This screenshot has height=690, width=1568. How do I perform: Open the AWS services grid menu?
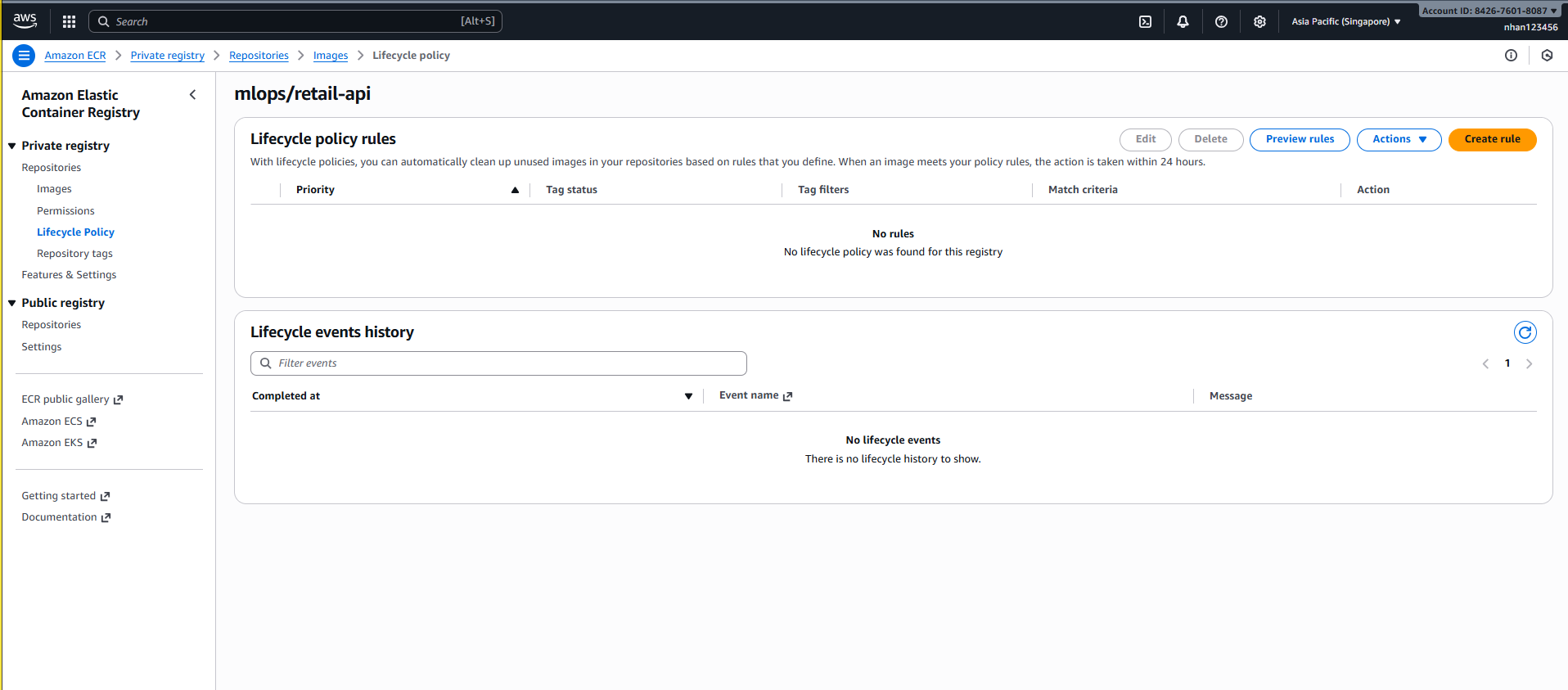69,22
